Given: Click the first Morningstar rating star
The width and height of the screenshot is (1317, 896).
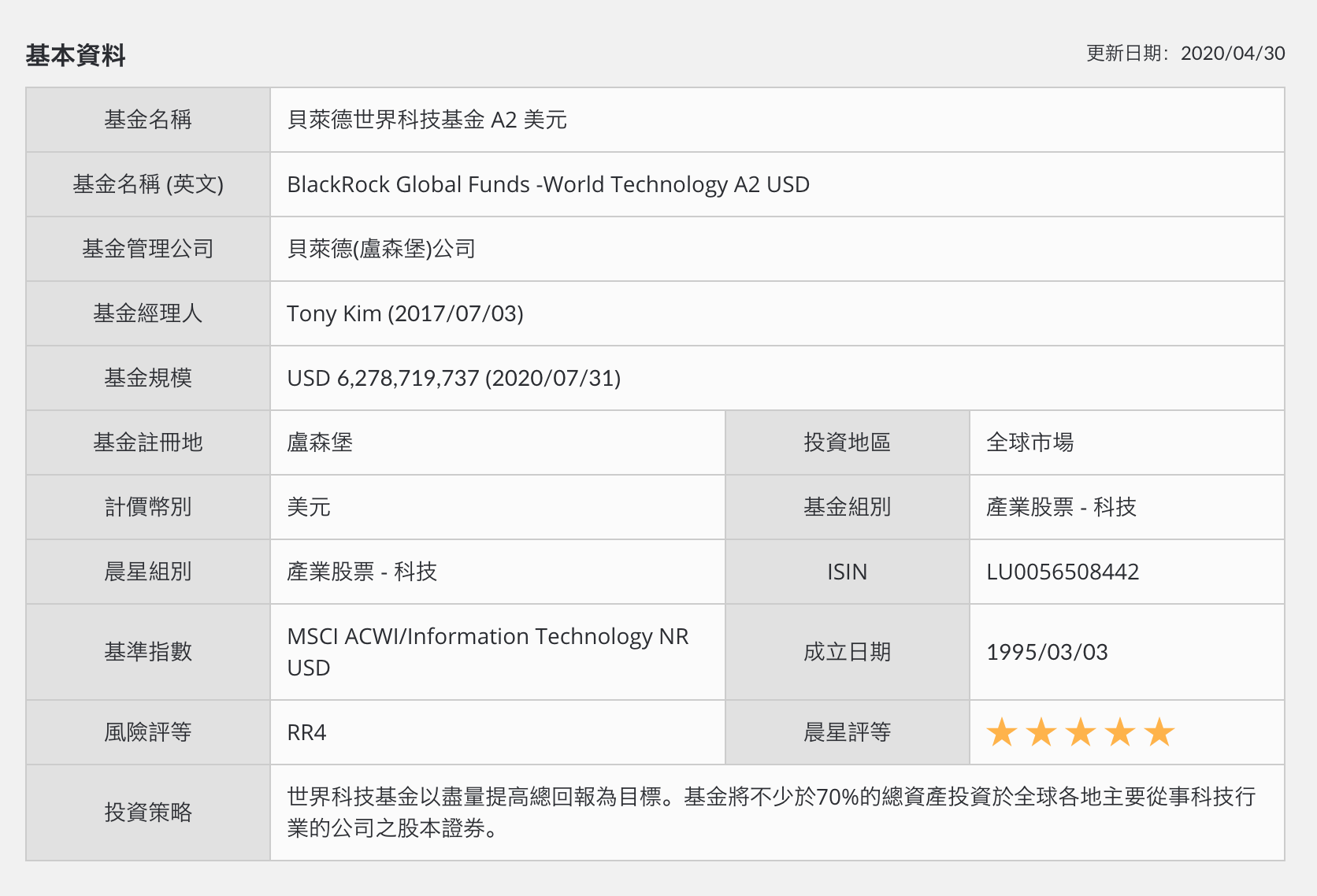Looking at the screenshot, I should [1002, 732].
